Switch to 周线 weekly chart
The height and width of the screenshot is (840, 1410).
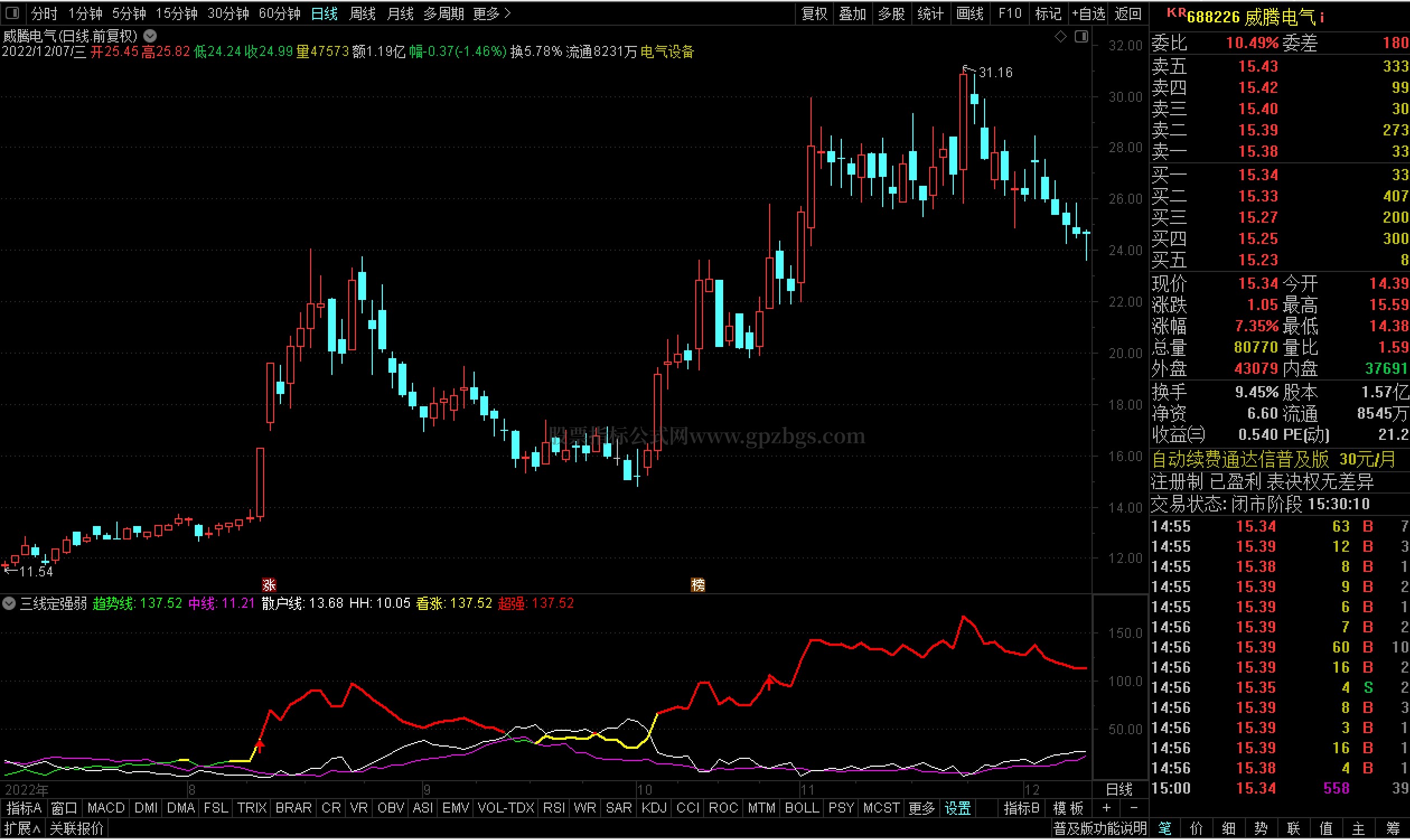coord(362,13)
